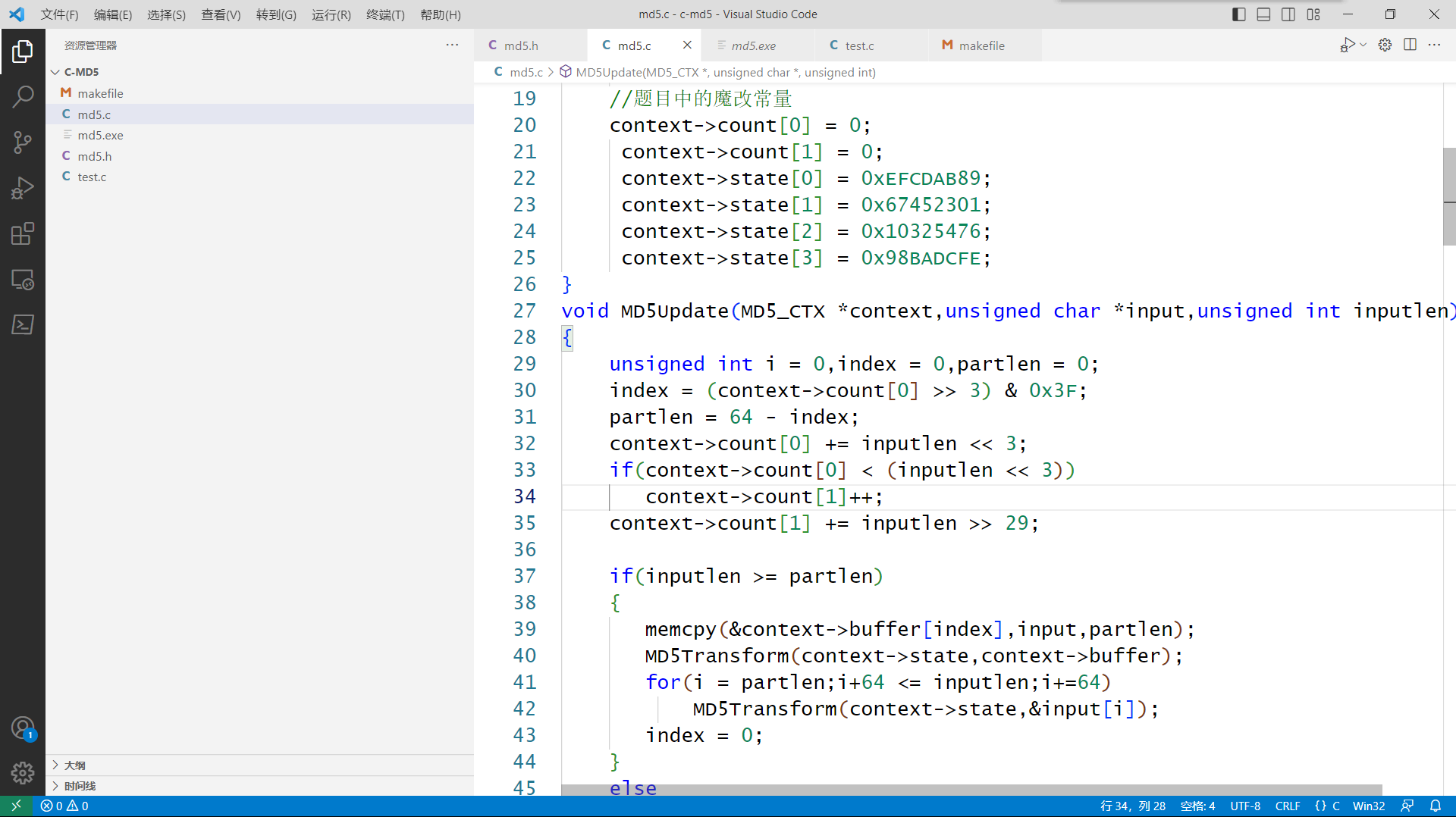The height and width of the screenshot is (817, 1456).
Task: Open the Manage gear in activity bar
Action: coord(23,772)
